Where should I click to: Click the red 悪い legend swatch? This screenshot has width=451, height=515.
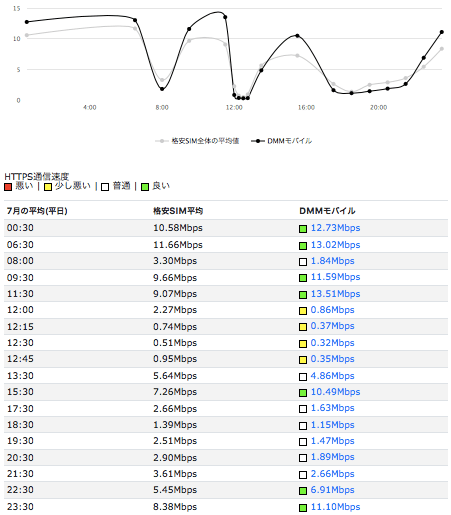8,187
